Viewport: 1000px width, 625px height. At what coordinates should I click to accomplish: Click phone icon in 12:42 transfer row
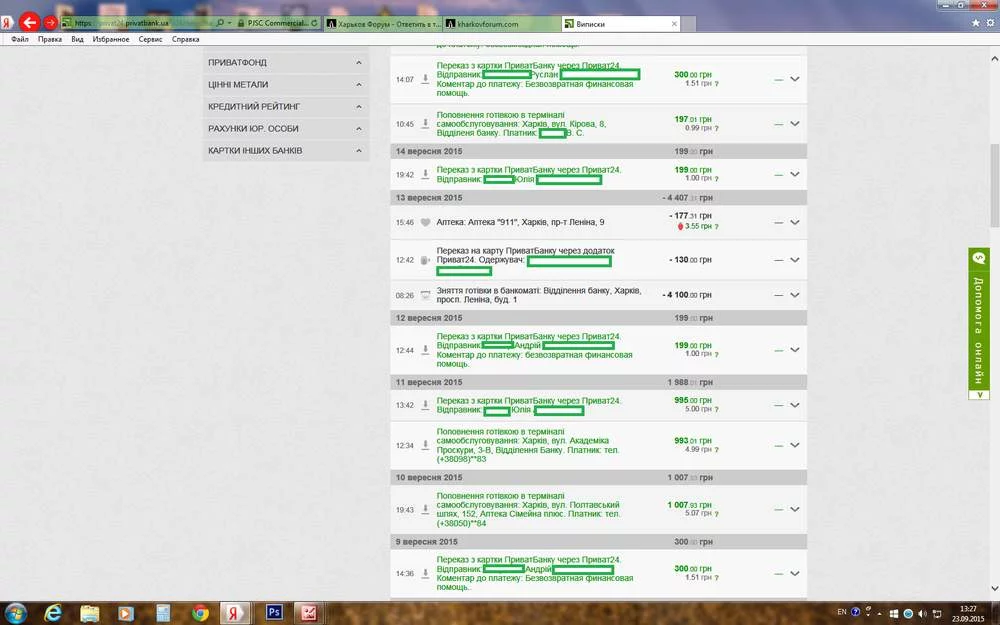(425, 260)
